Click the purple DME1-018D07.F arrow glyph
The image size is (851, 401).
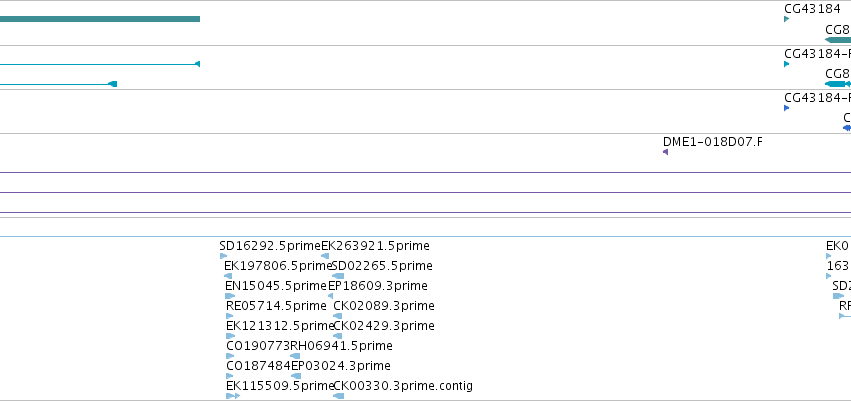pos(665,152)
